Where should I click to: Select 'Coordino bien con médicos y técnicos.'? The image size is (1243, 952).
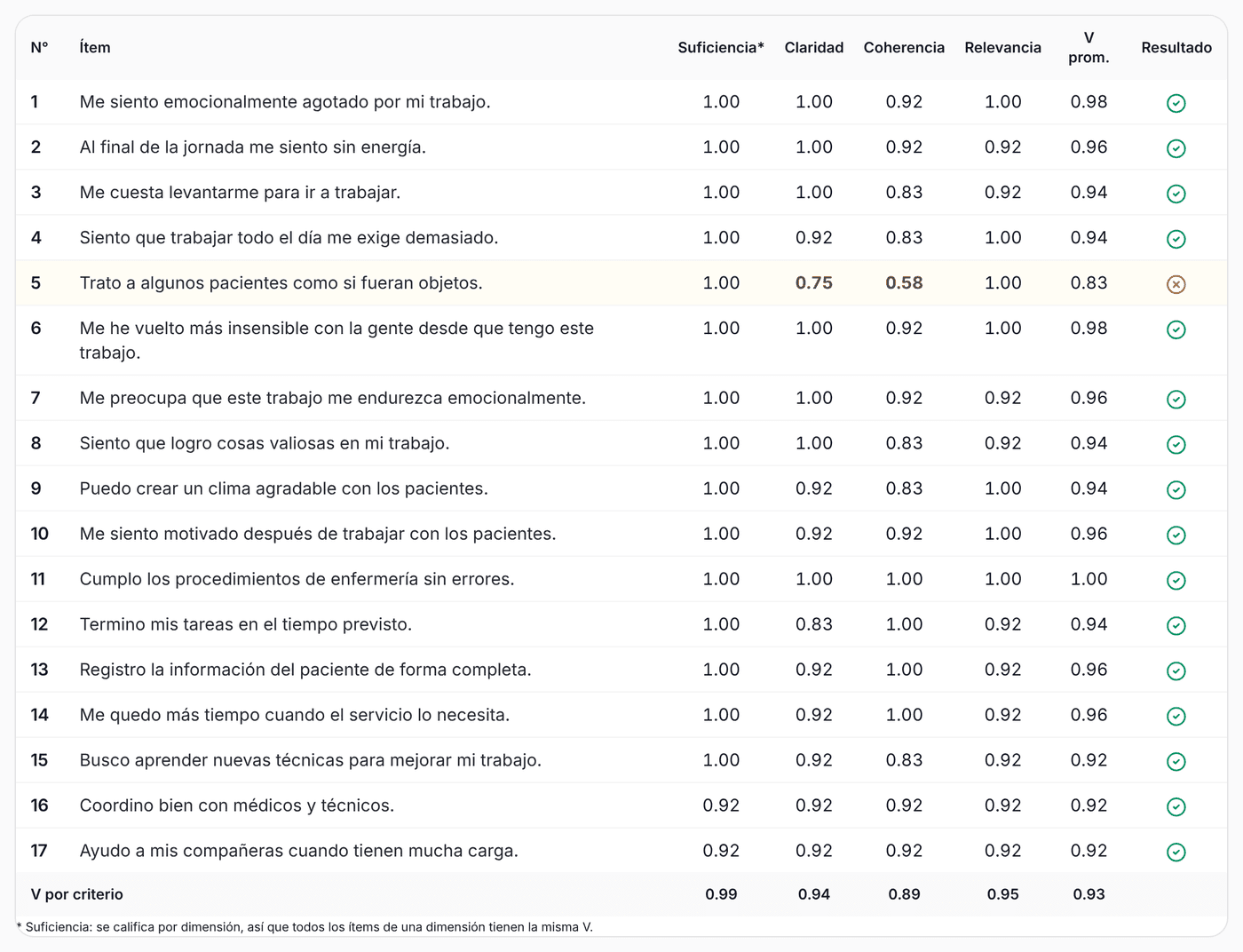click(x=237, y=805)
